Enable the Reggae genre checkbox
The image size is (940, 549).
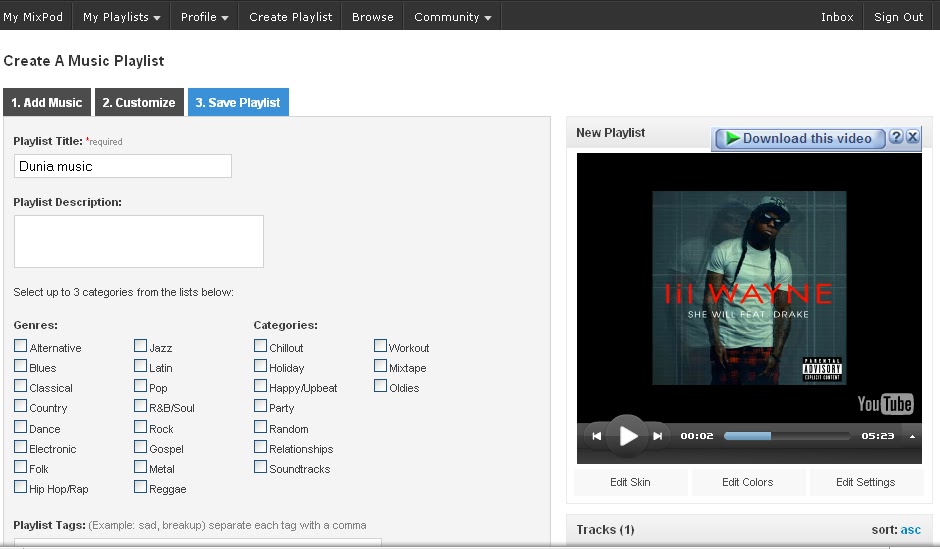(x=140, y=487)
